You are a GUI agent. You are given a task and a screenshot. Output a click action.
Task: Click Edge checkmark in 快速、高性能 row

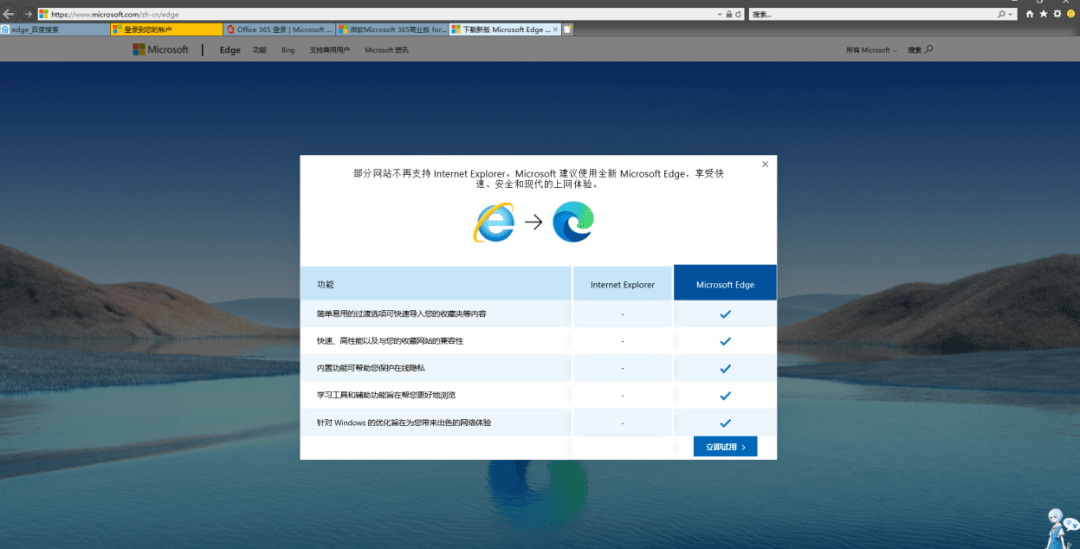[x=725, y=341]
